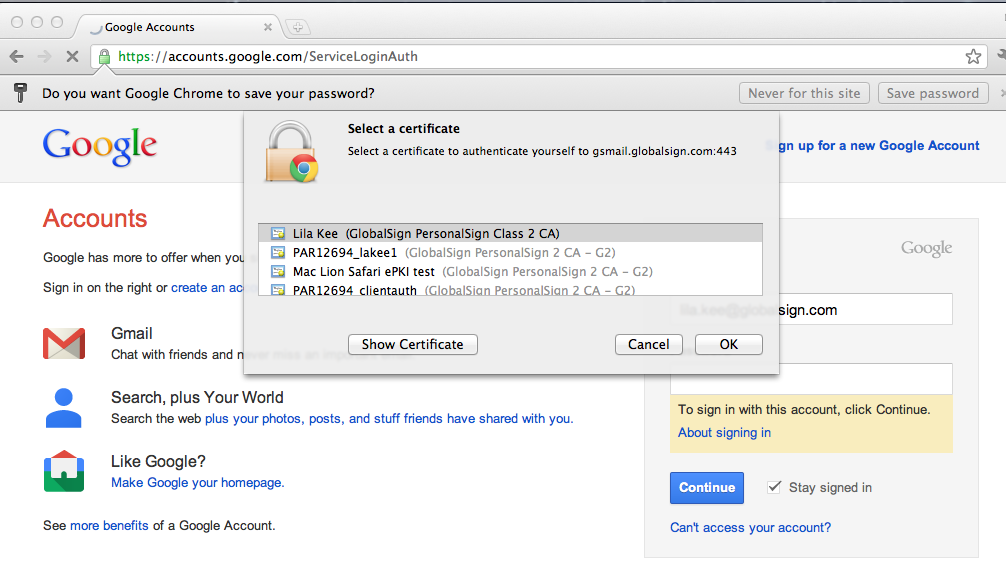Click the Gmail envelope icon
This screenshot has height=564, width=1006.
(64, 344)
